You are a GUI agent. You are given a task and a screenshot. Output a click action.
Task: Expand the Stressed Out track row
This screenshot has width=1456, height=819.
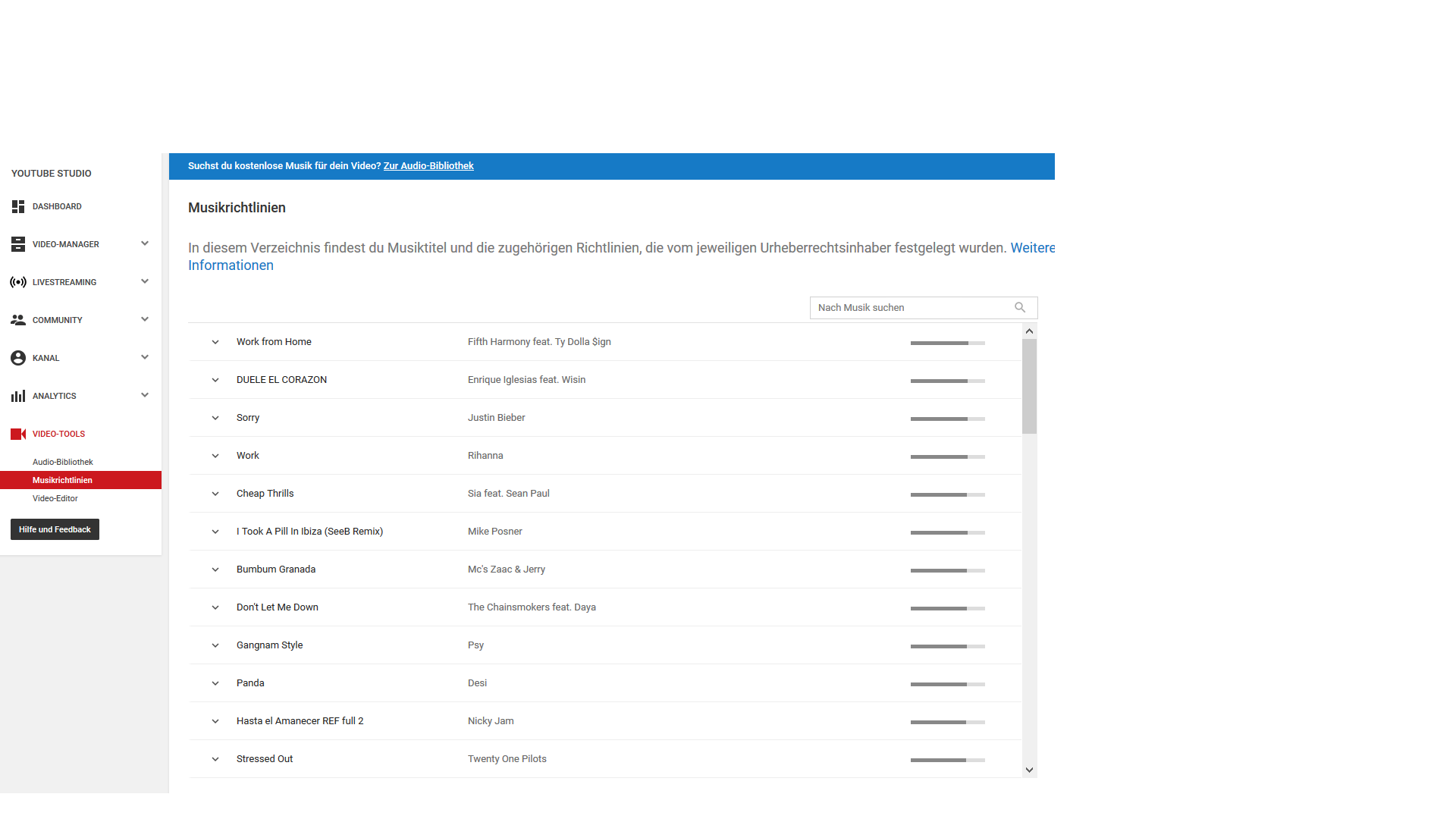point(215,759)
